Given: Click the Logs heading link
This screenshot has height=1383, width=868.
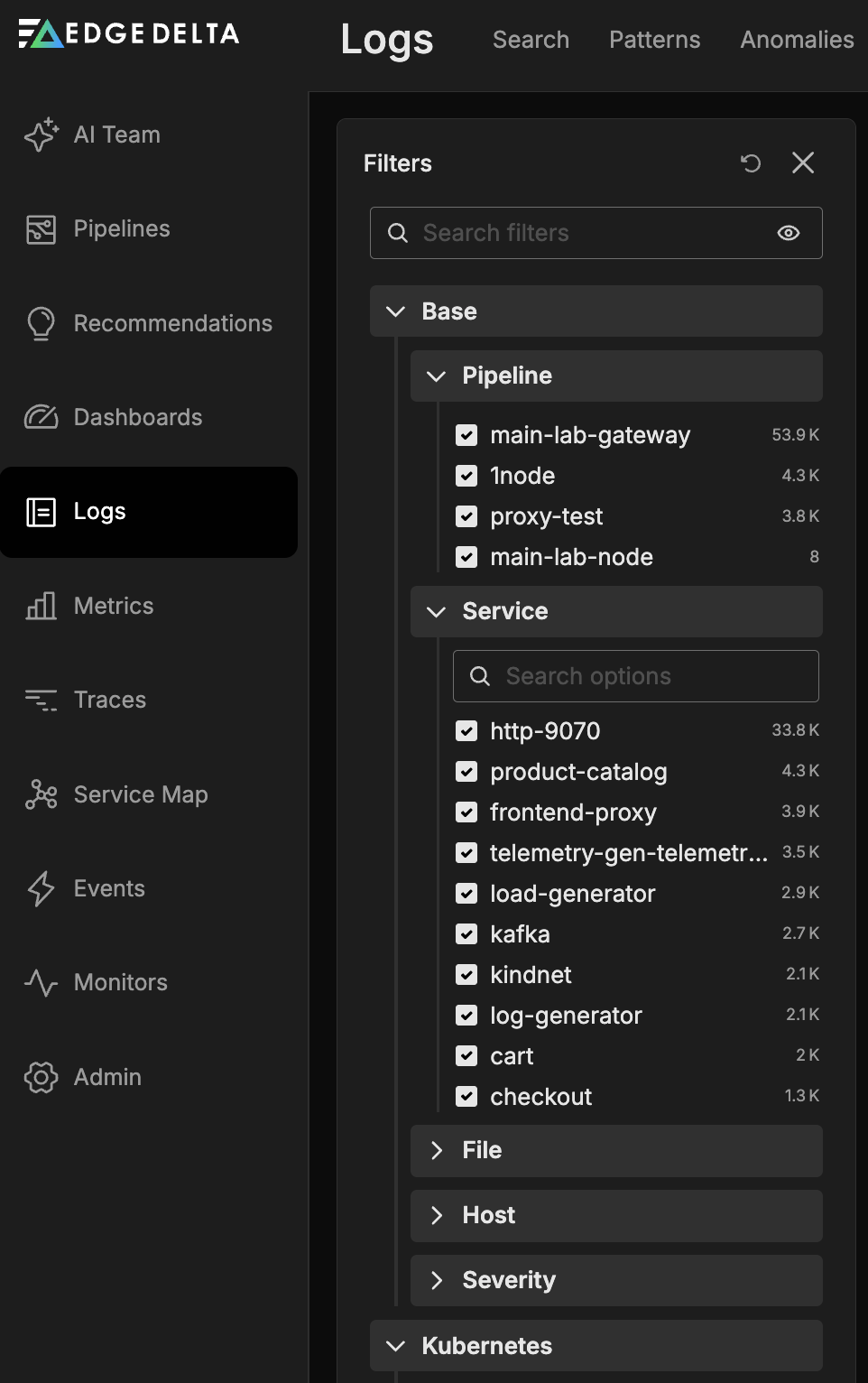Looking at the screenshot, I should 386,40.
